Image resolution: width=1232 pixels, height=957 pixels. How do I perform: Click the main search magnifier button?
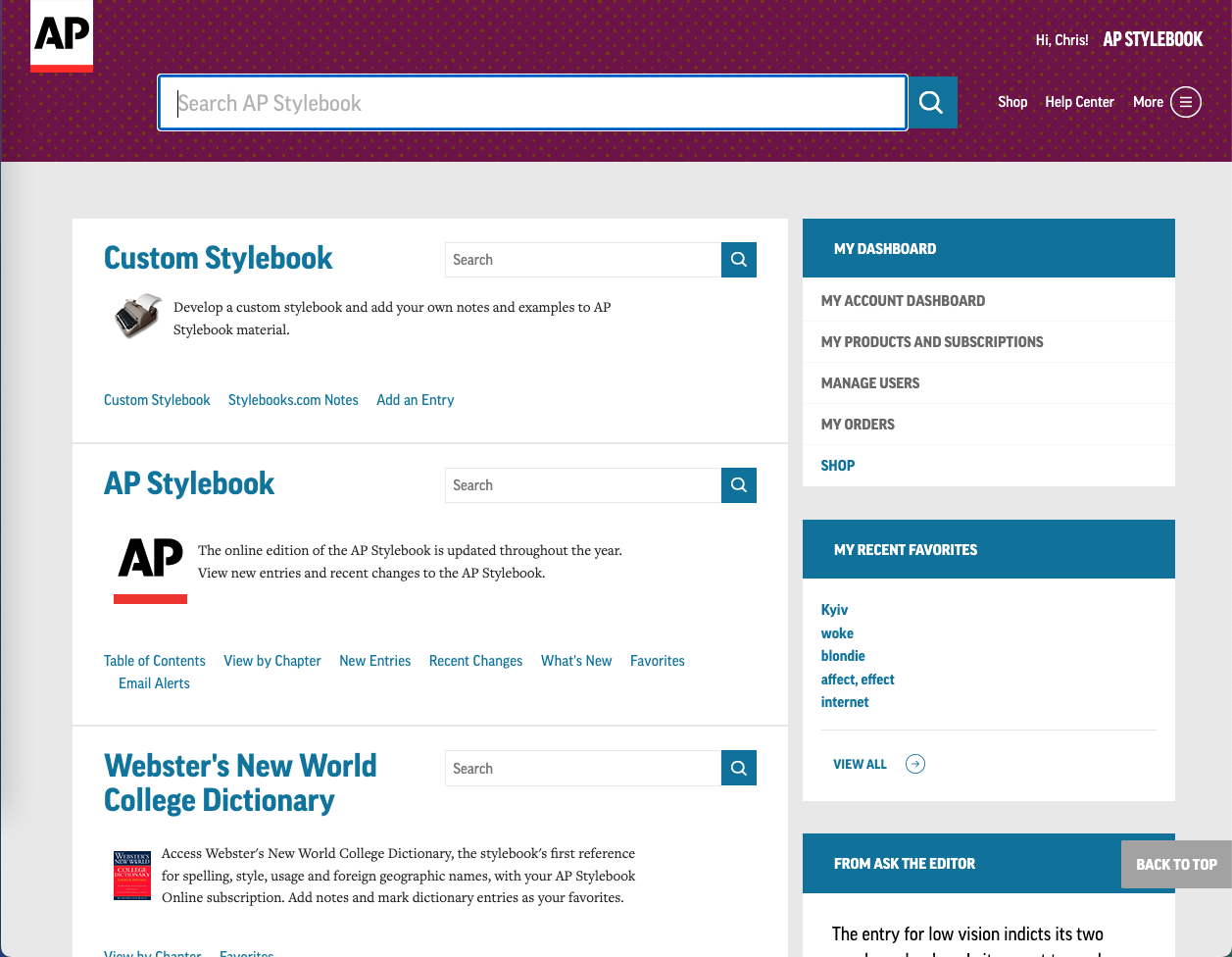coord(931,102)
